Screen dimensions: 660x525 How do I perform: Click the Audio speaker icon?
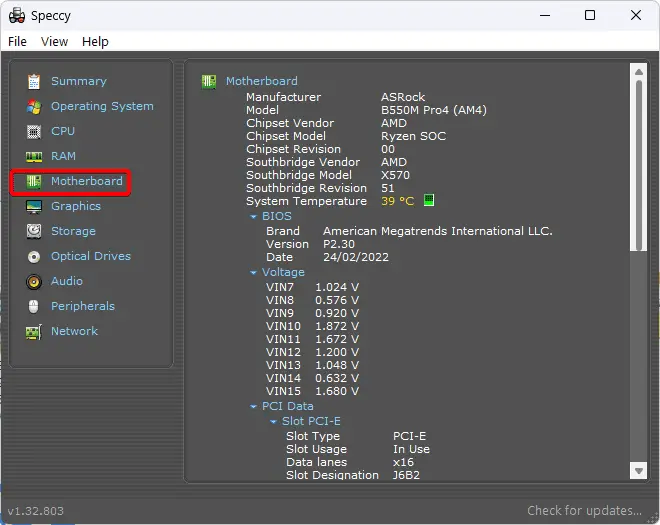click(x=34, y=281)
